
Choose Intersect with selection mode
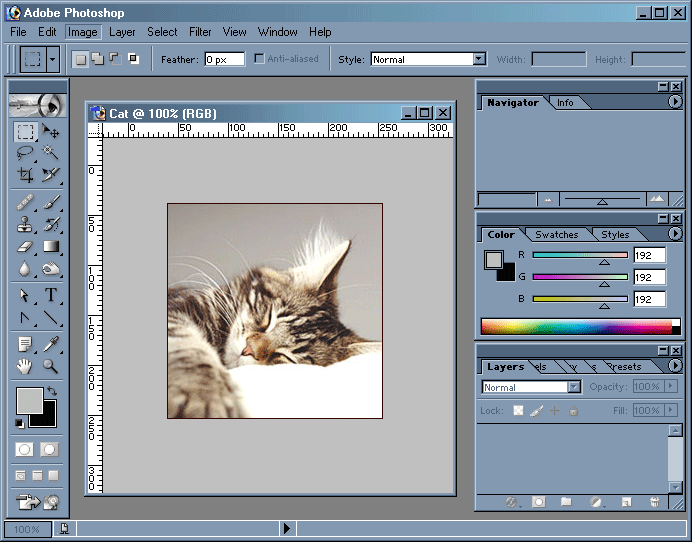click(133, 59)
